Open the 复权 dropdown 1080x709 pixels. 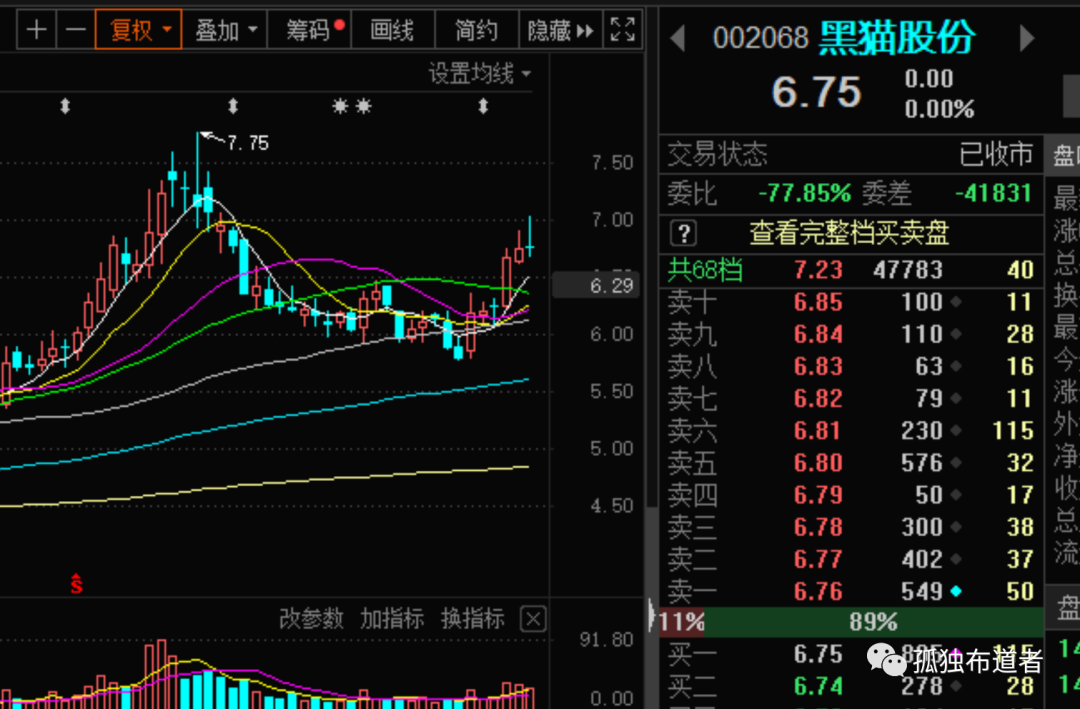click(x=138, y=30)
